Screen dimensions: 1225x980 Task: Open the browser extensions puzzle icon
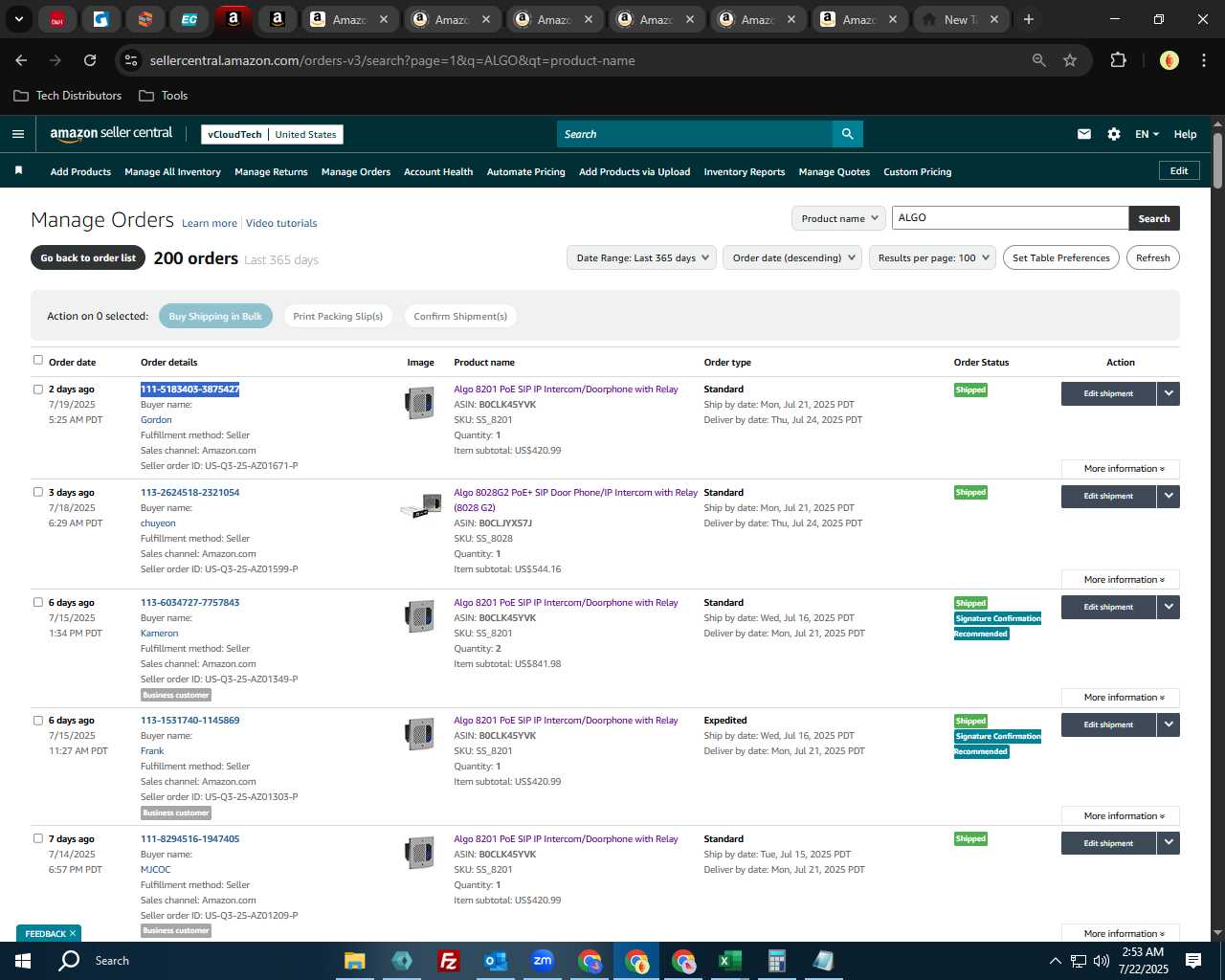coord(1118,60)
